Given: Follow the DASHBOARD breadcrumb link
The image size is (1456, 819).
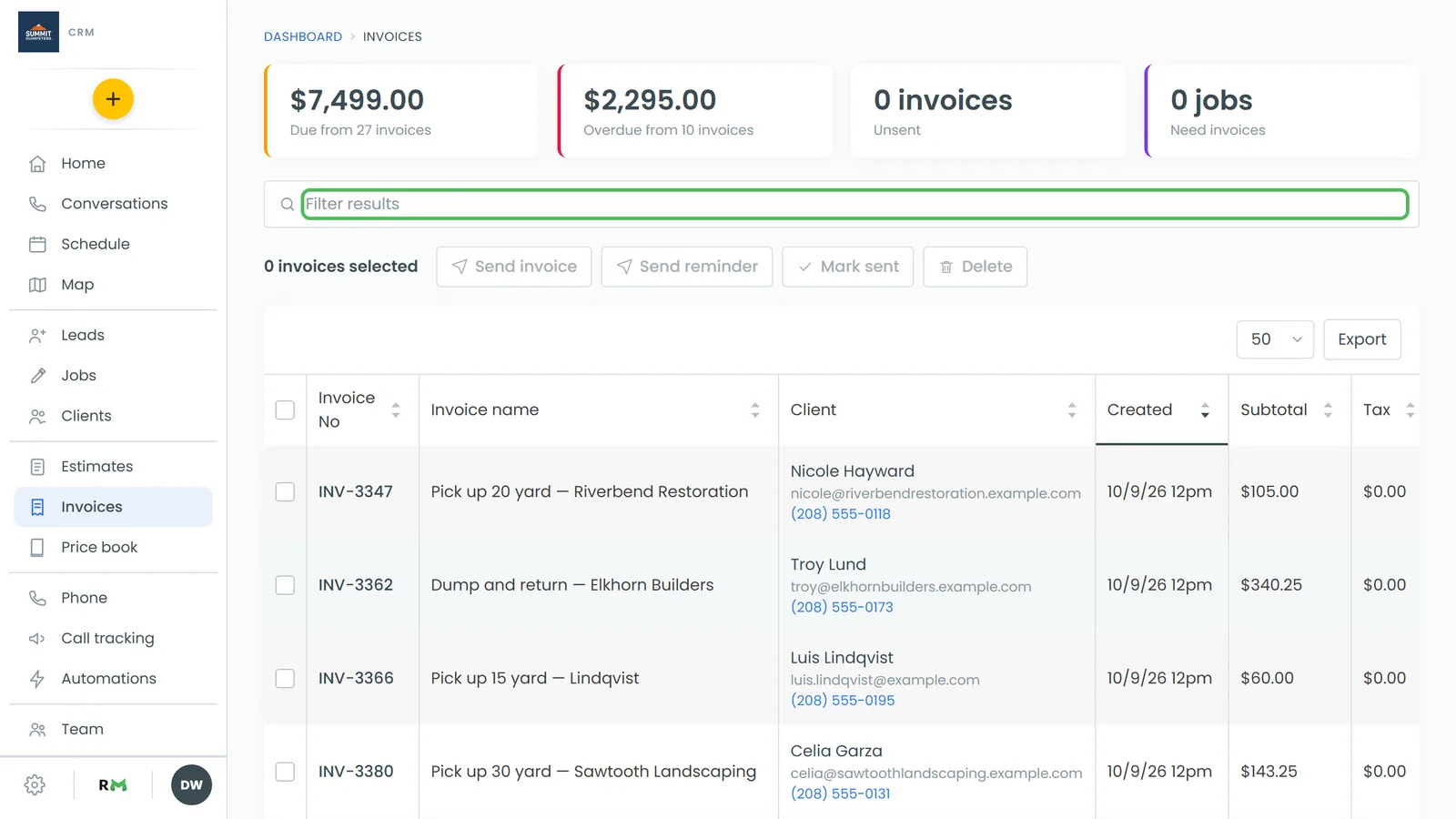Looking at the screenshot, I should [303, 36].
